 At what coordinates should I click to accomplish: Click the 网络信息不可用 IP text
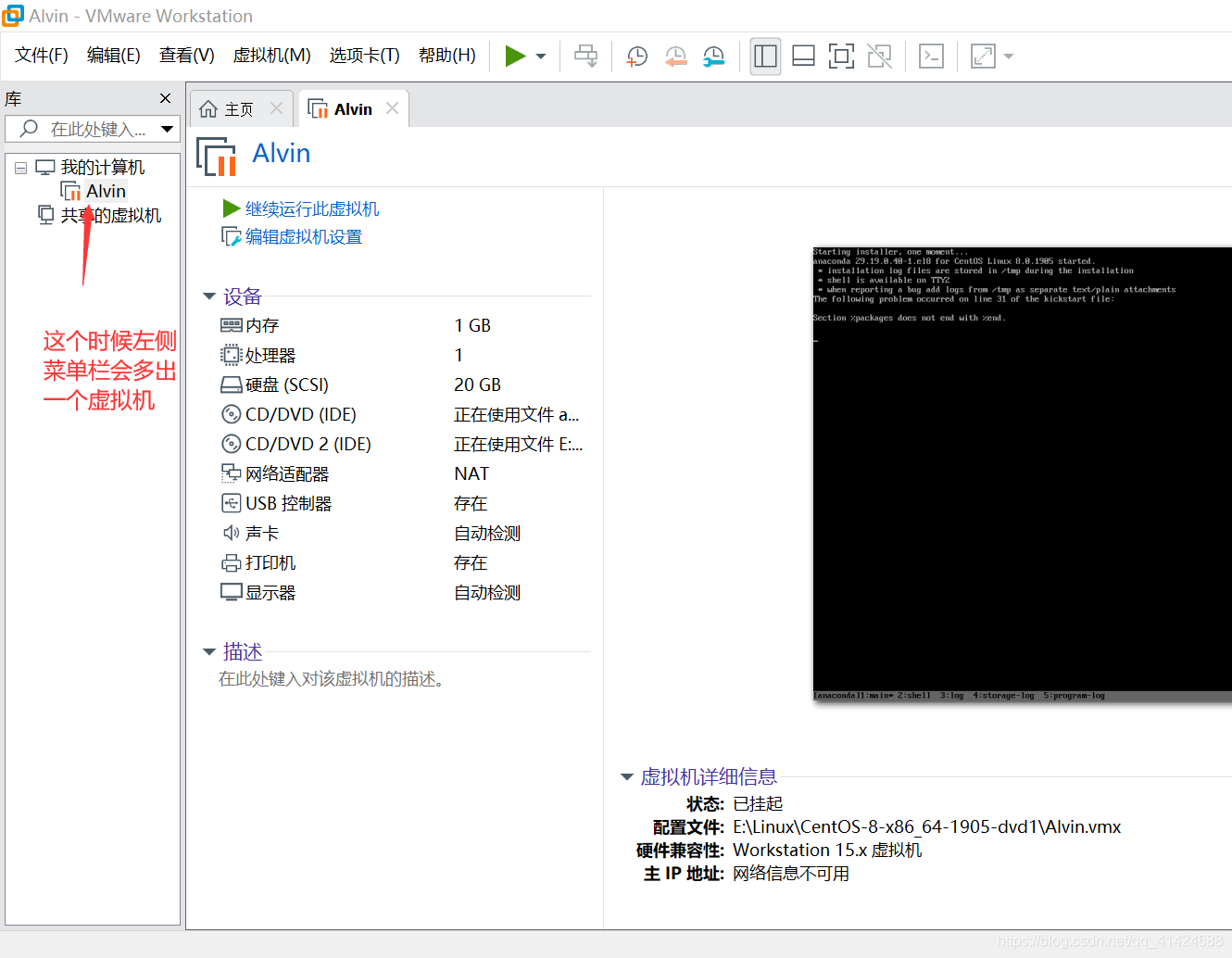point(791,873)
